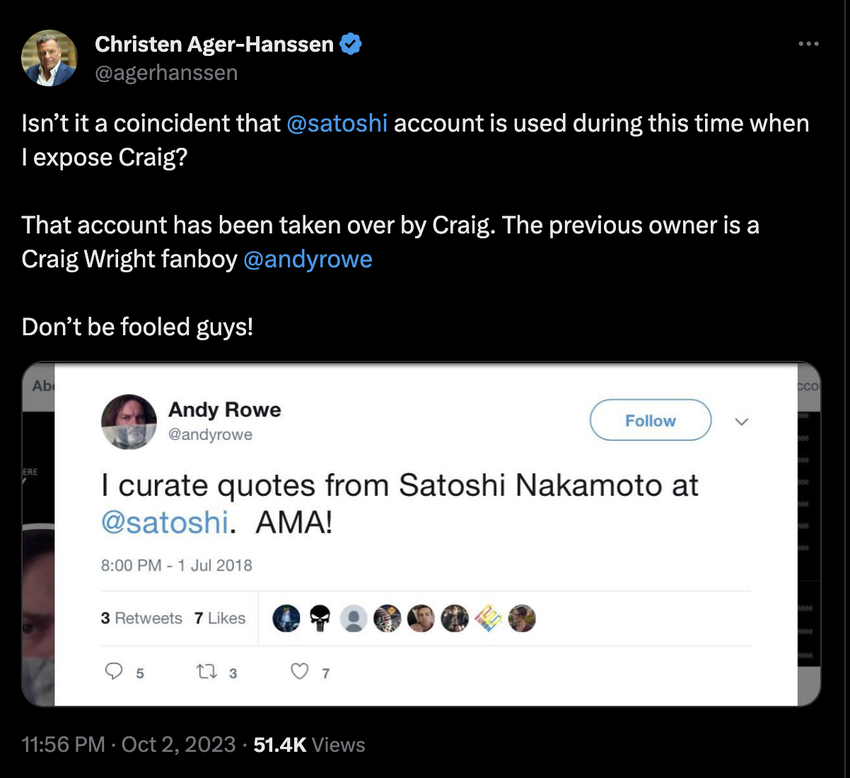Select the colorful Euron logo liker avatar
This screenshot has width=850, height=778.
488,618
